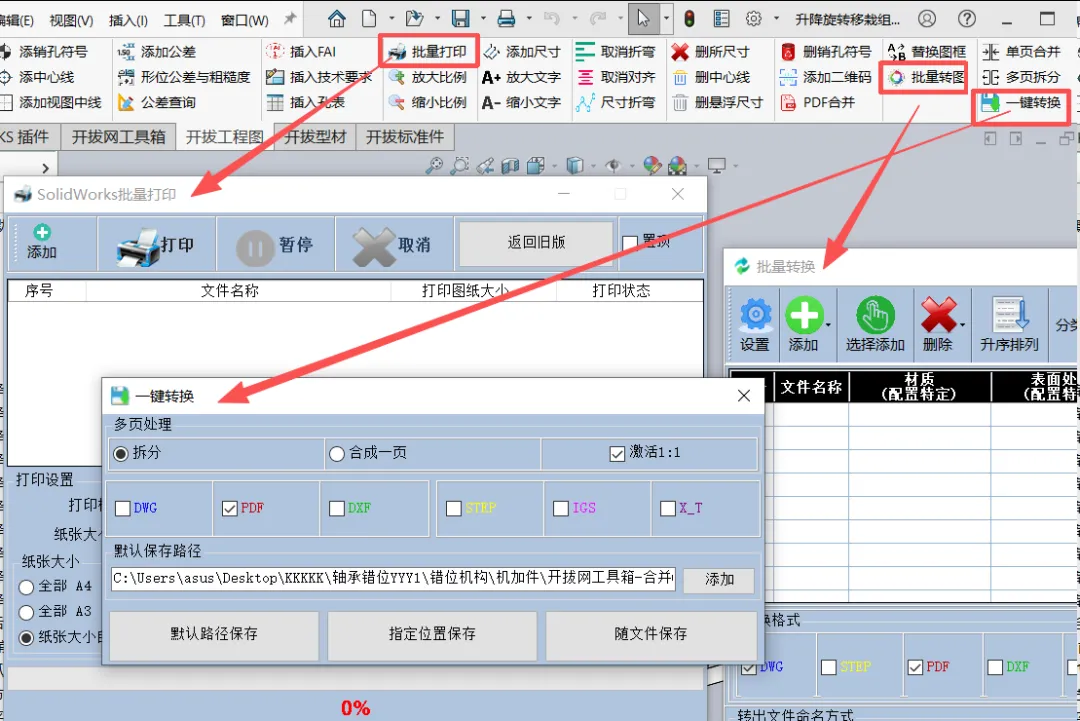Click the Open file icon
The image size is (1080, 721).
coord(414,19)
